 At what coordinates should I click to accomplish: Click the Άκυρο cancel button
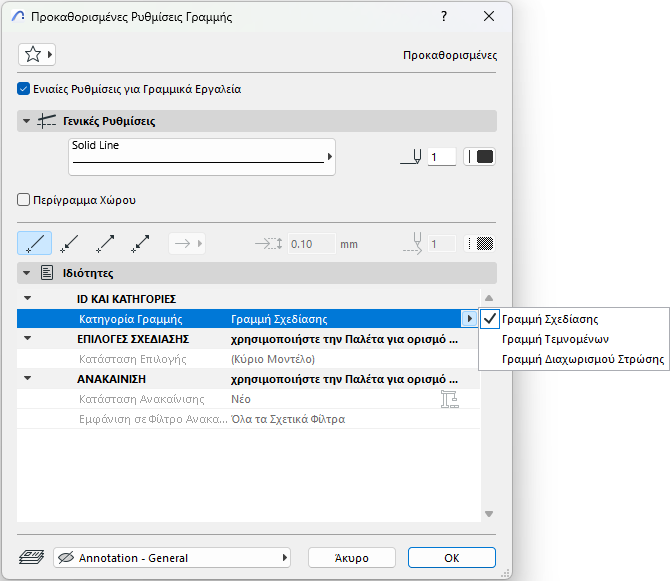coord(352,558)
